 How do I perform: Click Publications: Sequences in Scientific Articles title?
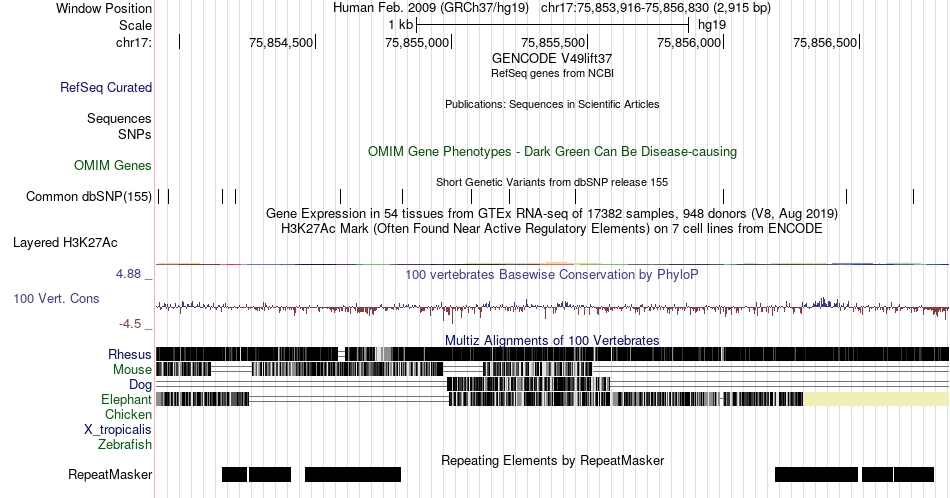pos(552,104)
